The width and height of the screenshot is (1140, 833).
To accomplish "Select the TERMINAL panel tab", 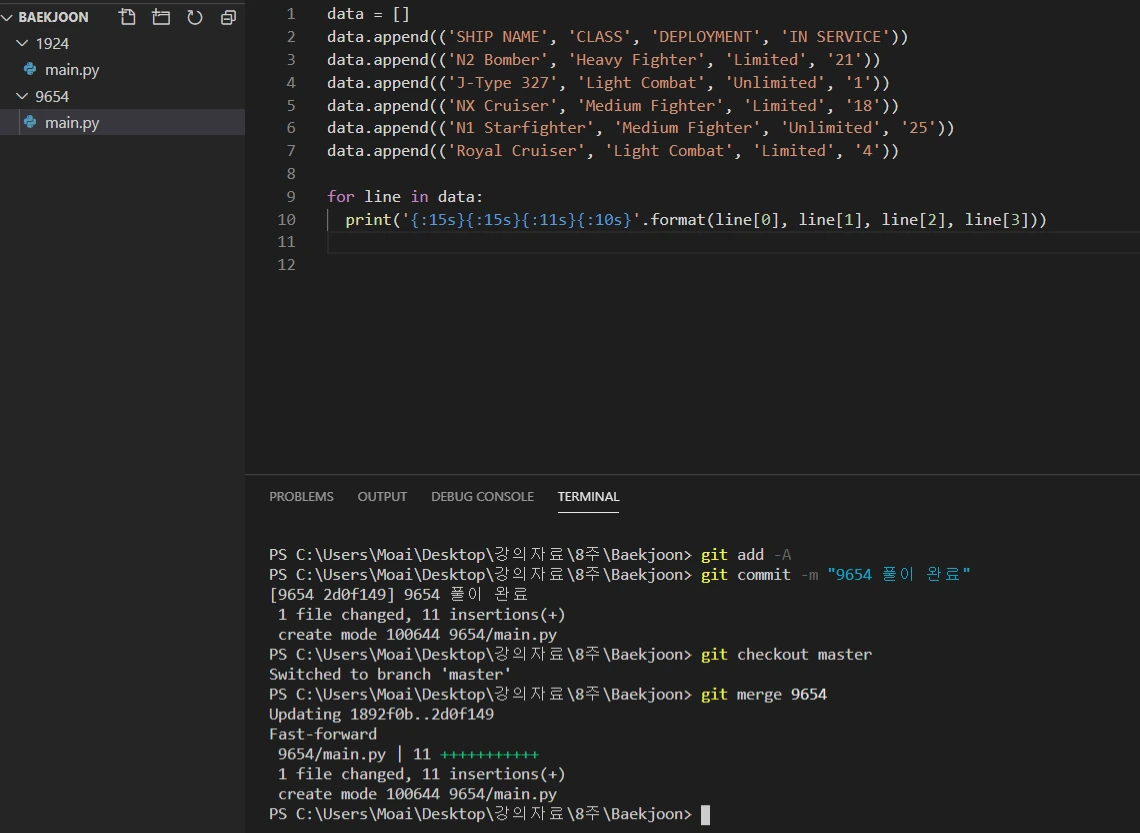I will [588, 496].
